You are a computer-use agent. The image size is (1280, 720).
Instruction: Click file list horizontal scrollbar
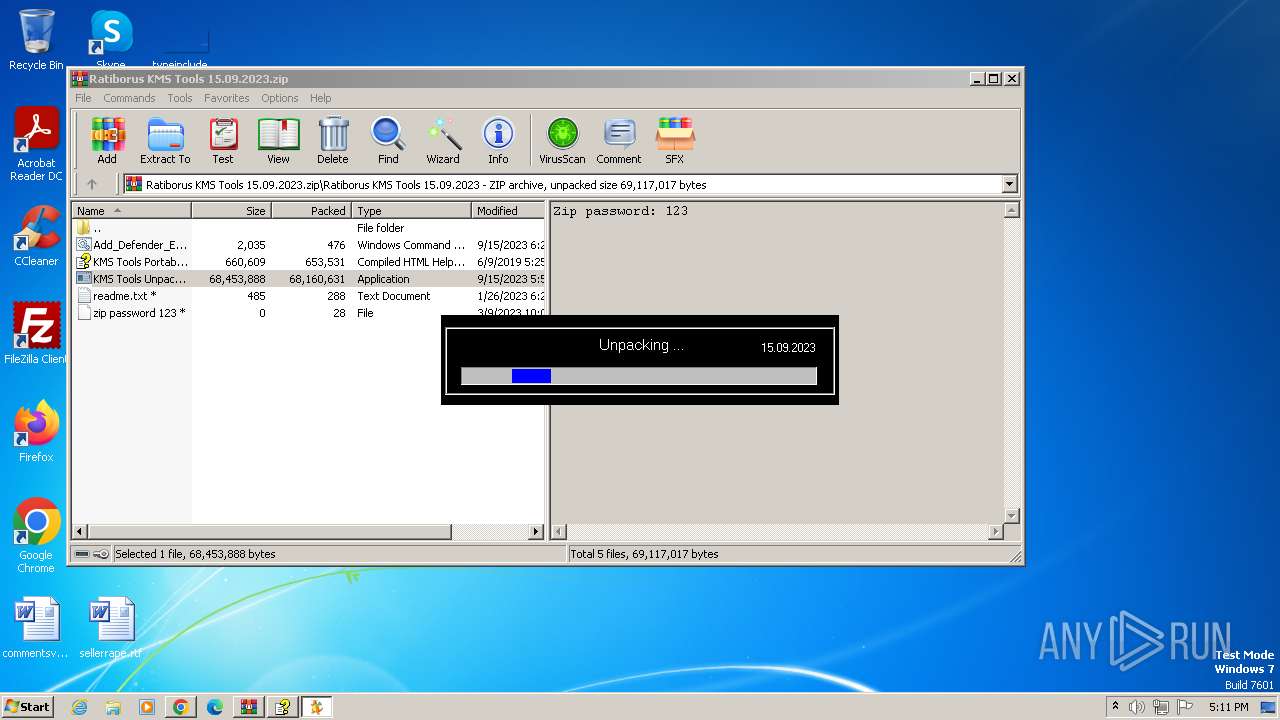click(x=308, y=532)
